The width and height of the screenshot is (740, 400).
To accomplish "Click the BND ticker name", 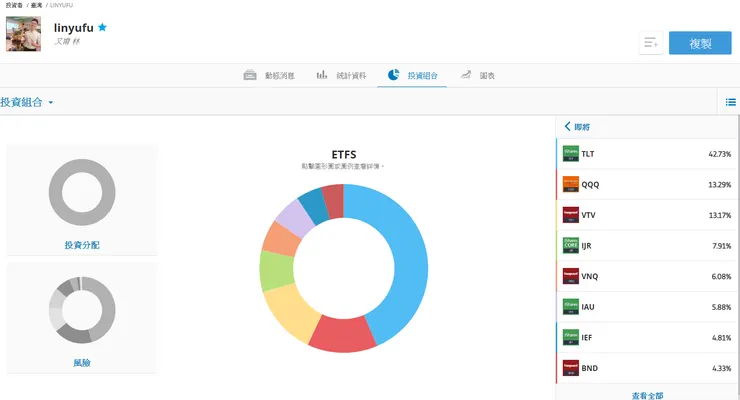I will click(589, 368).
